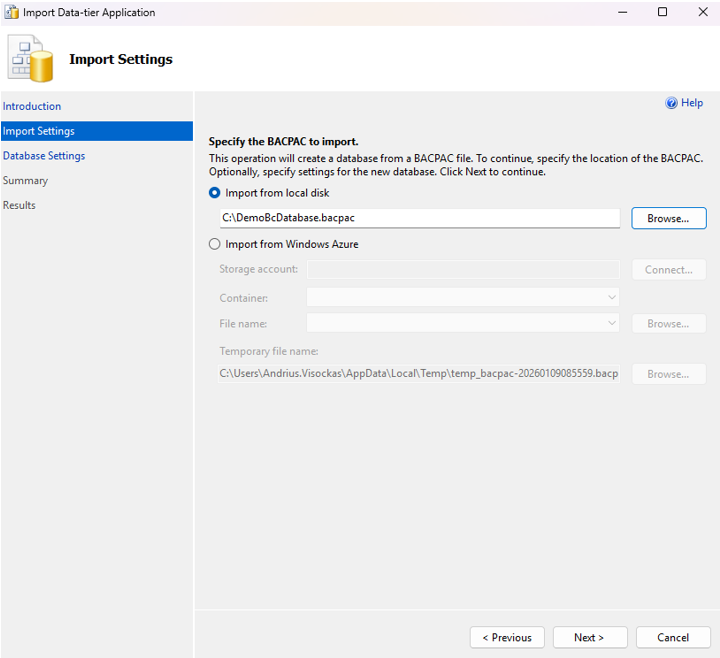Click the Storage account text field
Screen dimensions: 720x658
click(x=463, y=269)
